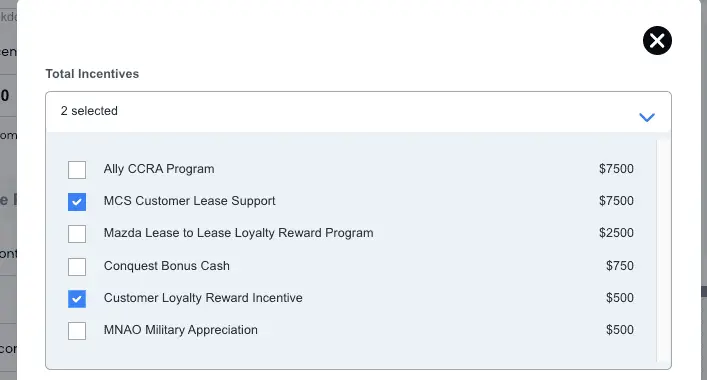Tick the Conquest Bonus Cash checkbox

77,267
